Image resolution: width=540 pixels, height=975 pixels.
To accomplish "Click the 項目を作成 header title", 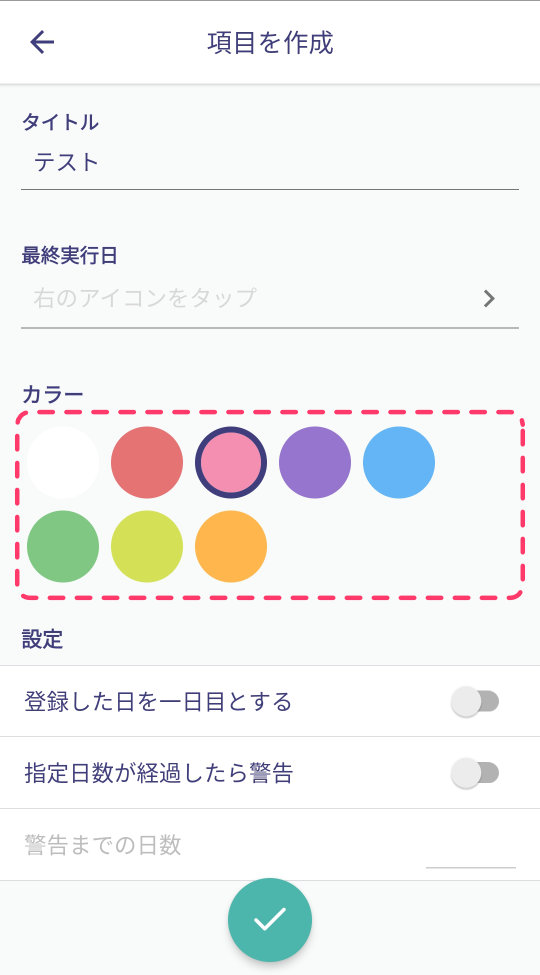I will pyautogui.click(x=270, y=42).
